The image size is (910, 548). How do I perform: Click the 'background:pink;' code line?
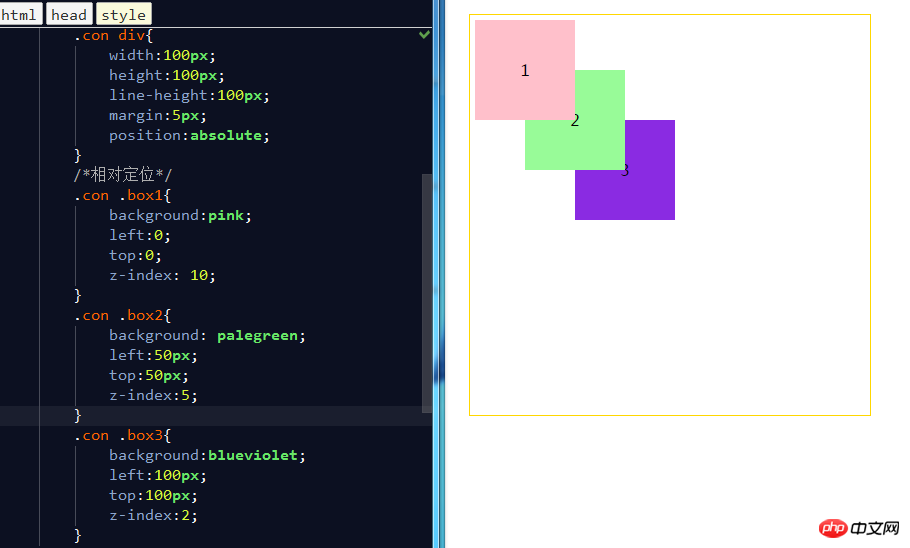(x=180, y=215)
